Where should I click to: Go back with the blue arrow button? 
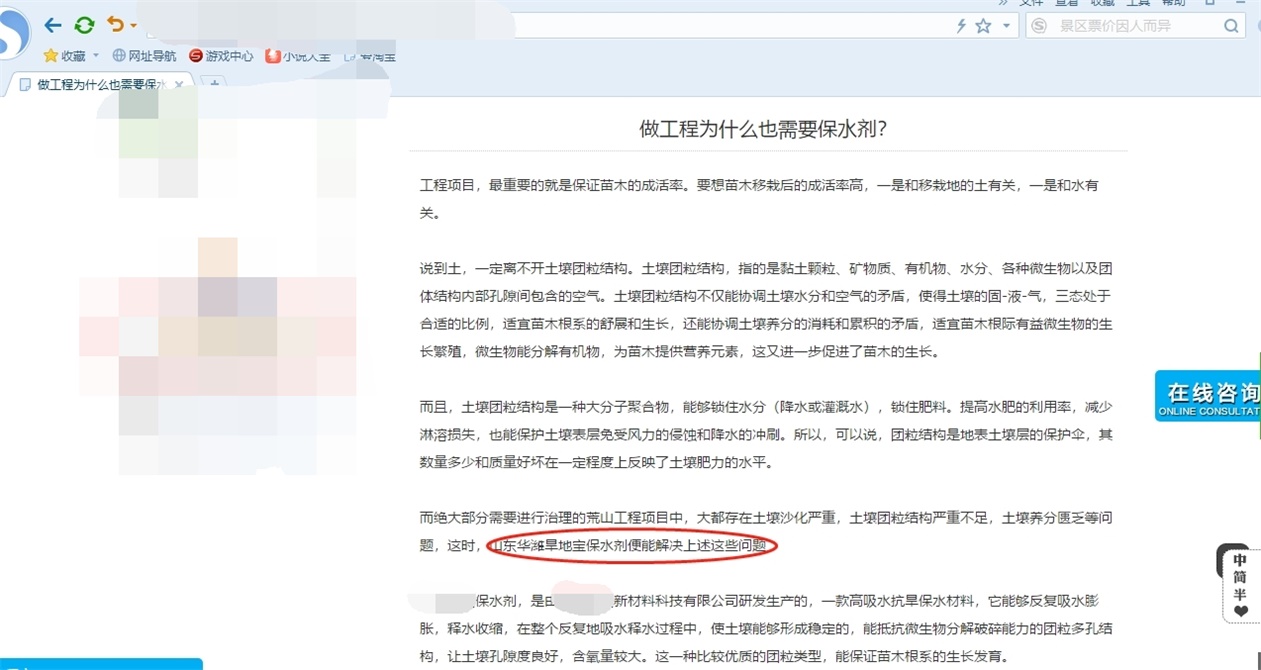53,25
